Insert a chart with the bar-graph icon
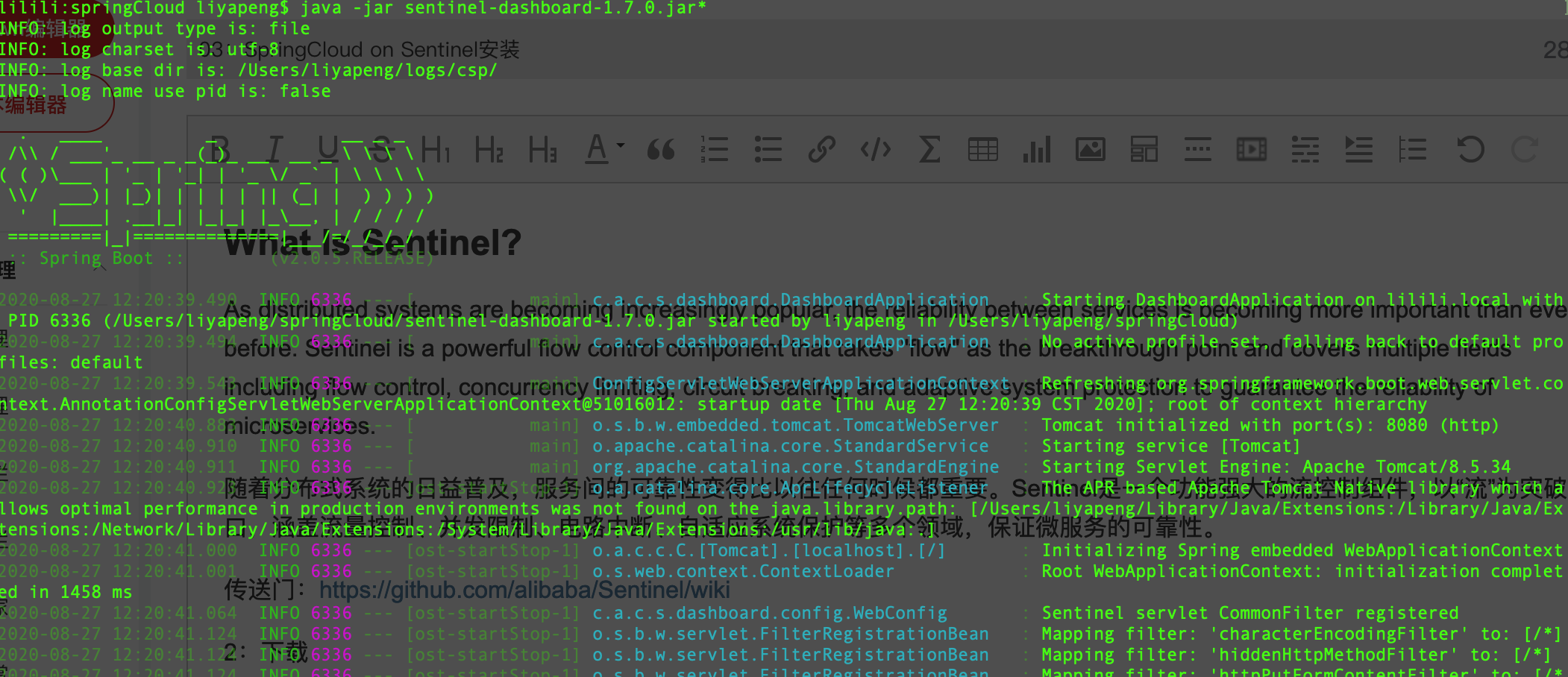The height and width of the screenshot is (677, 1568). tap(1037, 149)
